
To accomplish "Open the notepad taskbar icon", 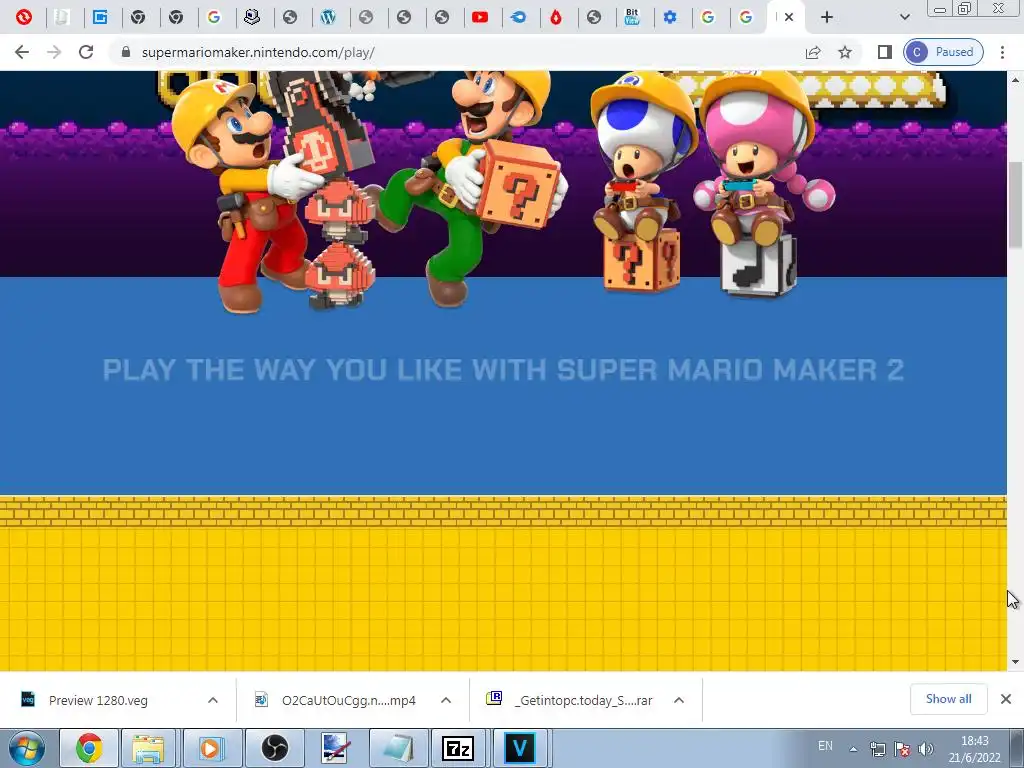I will 398,748.
